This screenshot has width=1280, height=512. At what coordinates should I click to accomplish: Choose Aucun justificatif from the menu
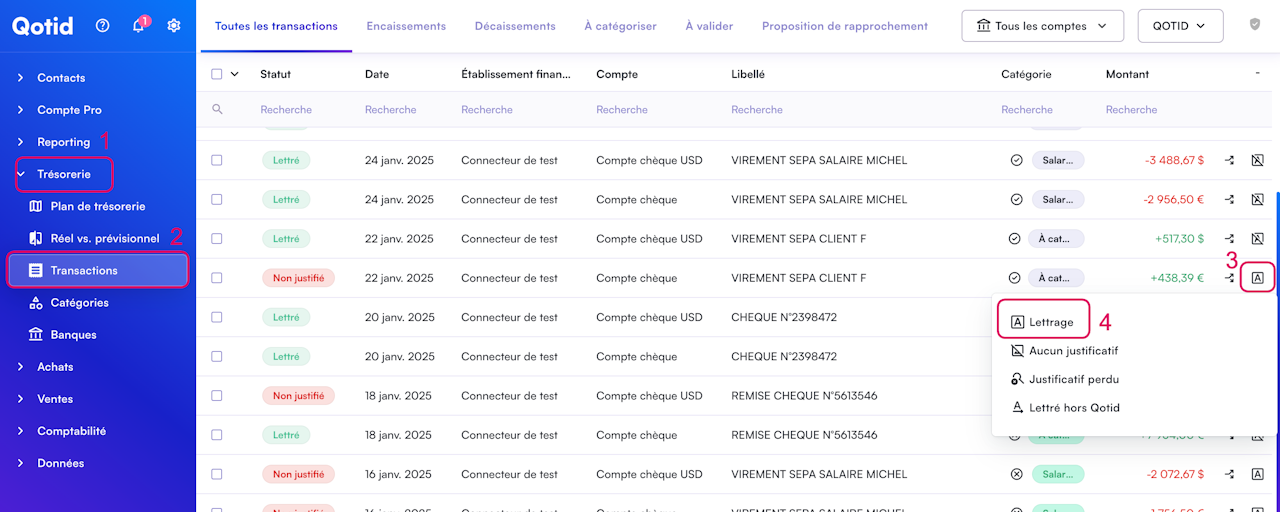pyautogui.click(x=1073, y=351)
